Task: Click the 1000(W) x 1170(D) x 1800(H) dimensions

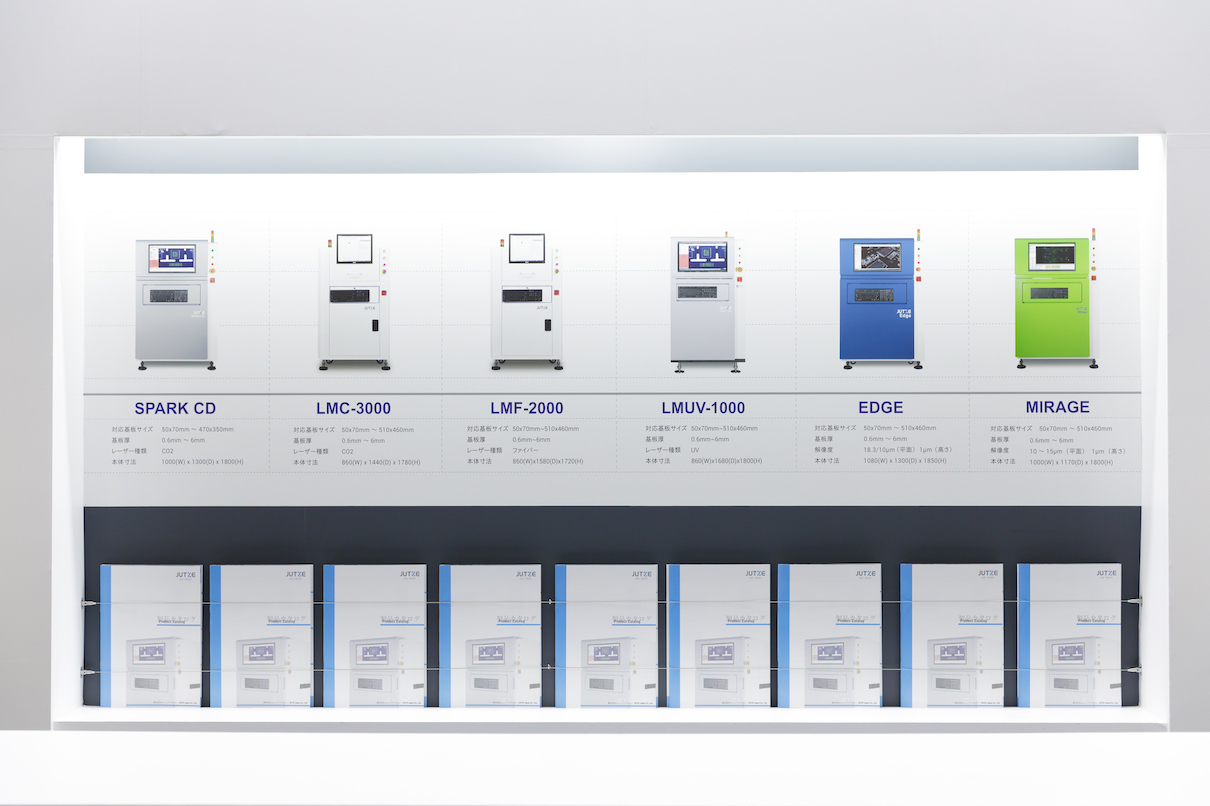Action: (x=1071, y=462)
